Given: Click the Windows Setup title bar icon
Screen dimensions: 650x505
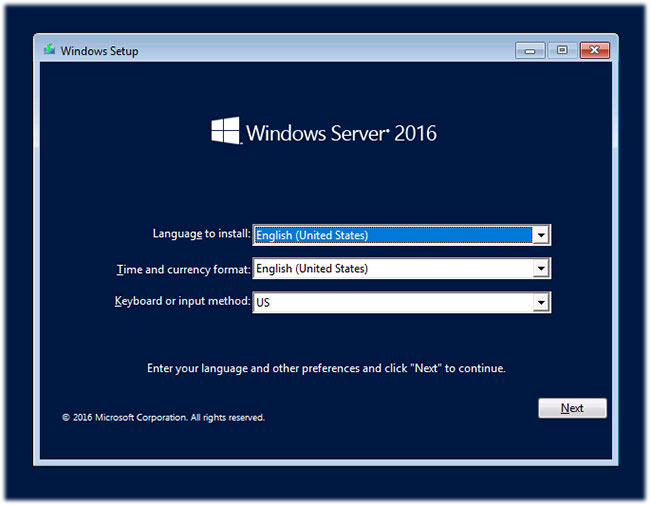Looking at the screenshot, I should click(x=49, y=49).
